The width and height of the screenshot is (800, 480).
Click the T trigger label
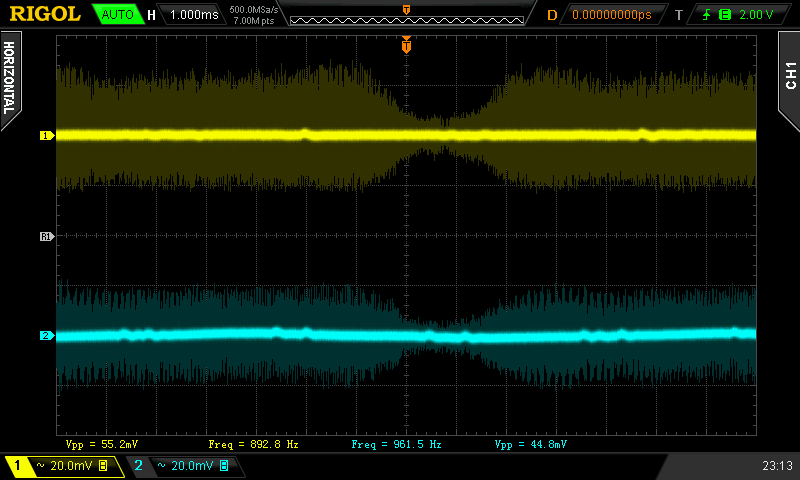pos(679,15)
